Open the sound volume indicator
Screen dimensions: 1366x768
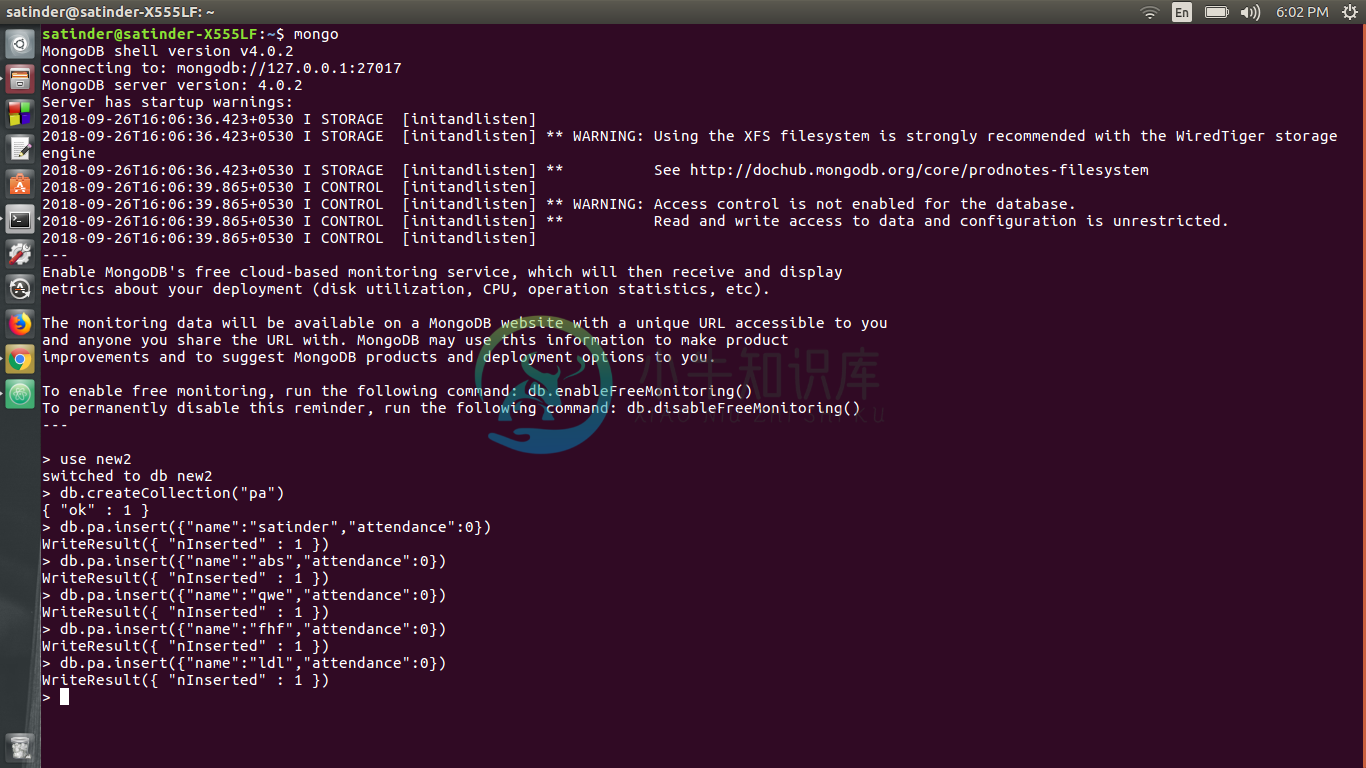click(x=1250, y=12)
